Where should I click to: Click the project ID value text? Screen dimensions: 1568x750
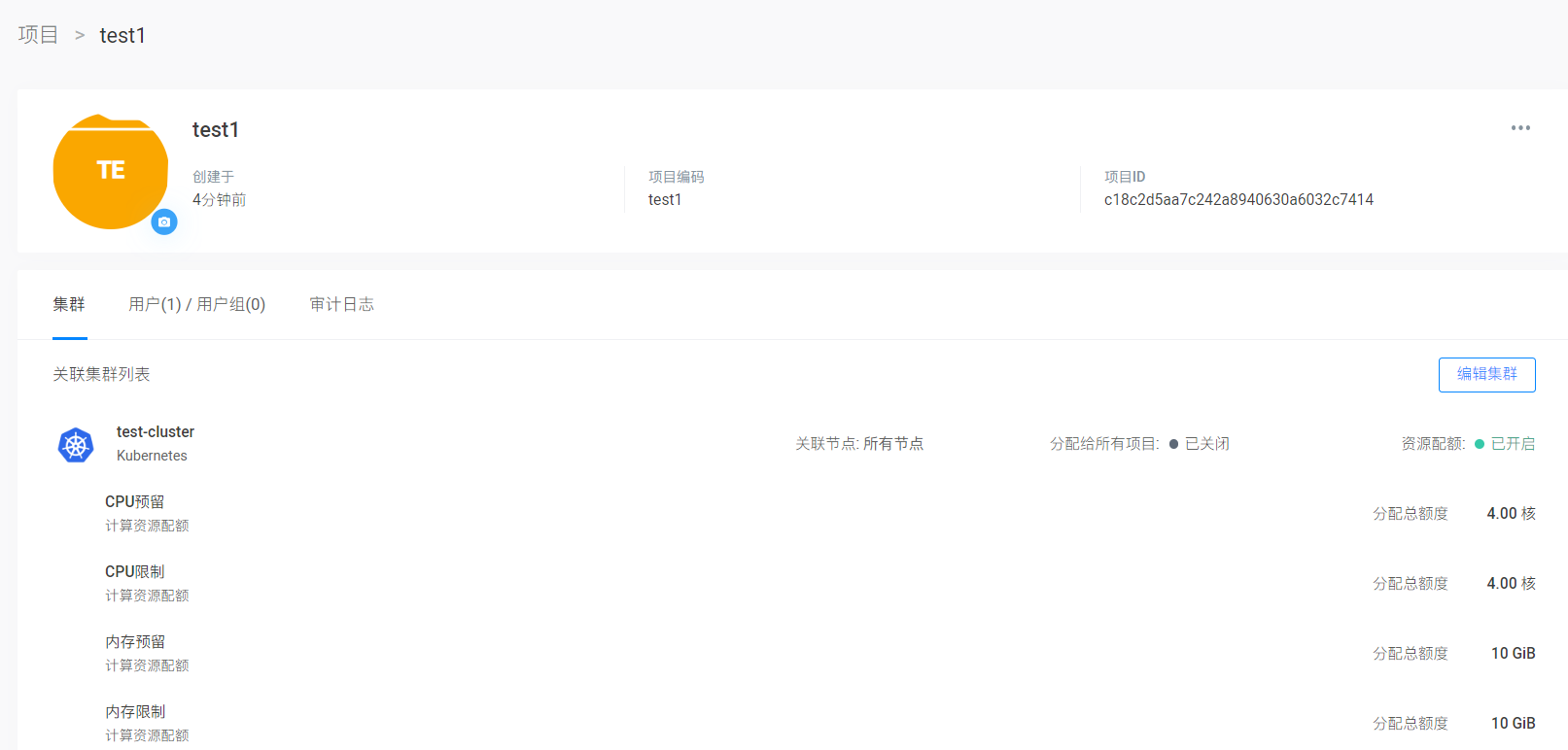[1238, 200]
